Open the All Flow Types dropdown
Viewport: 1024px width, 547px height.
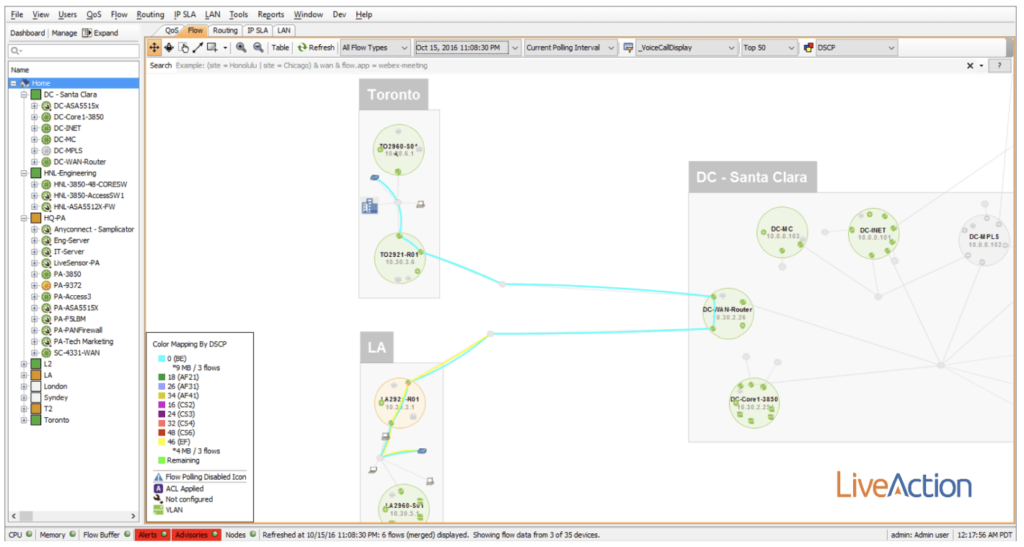tap(374, 47)
